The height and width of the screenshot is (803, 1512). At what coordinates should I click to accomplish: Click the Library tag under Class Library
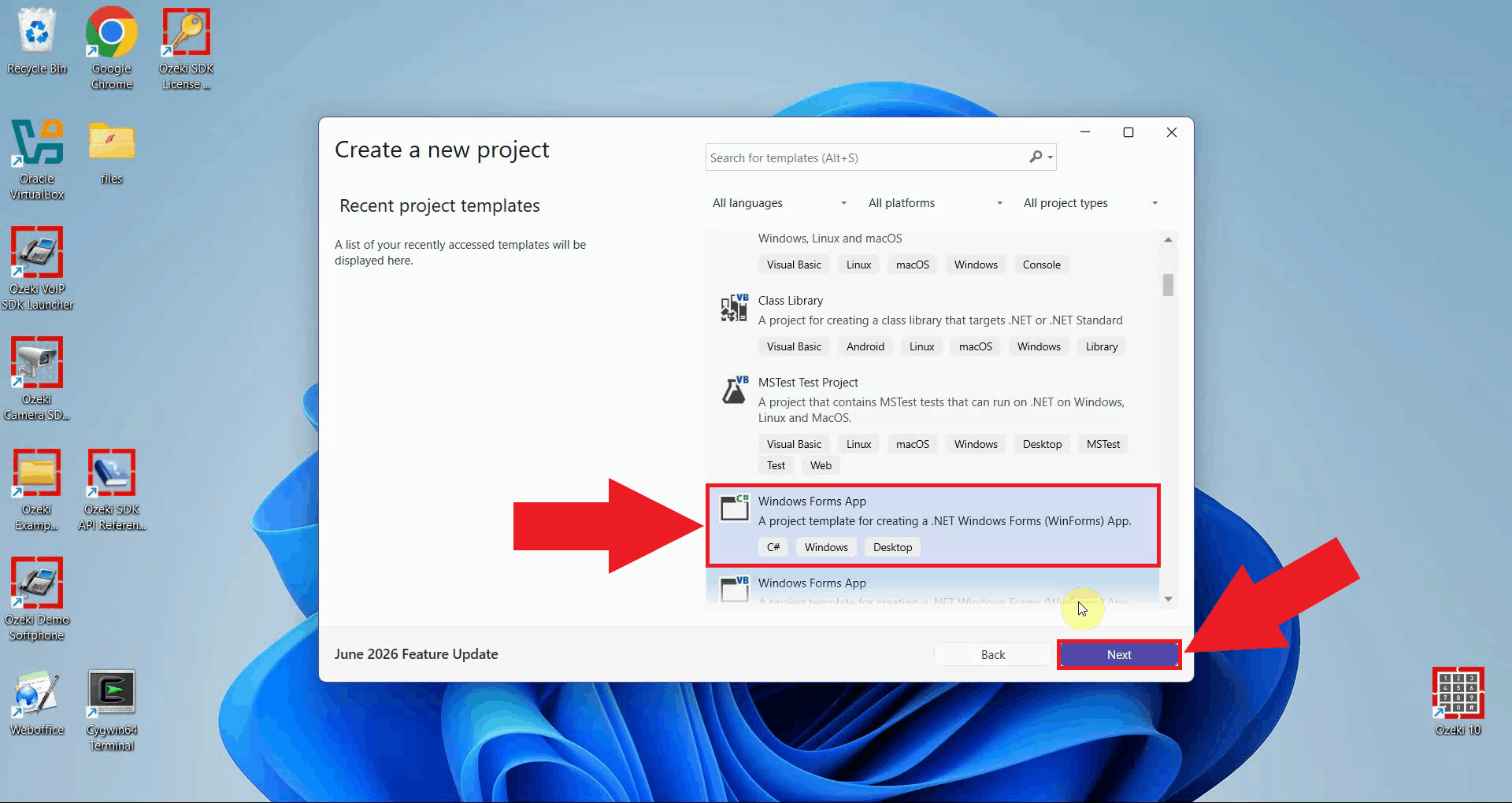1102,346
